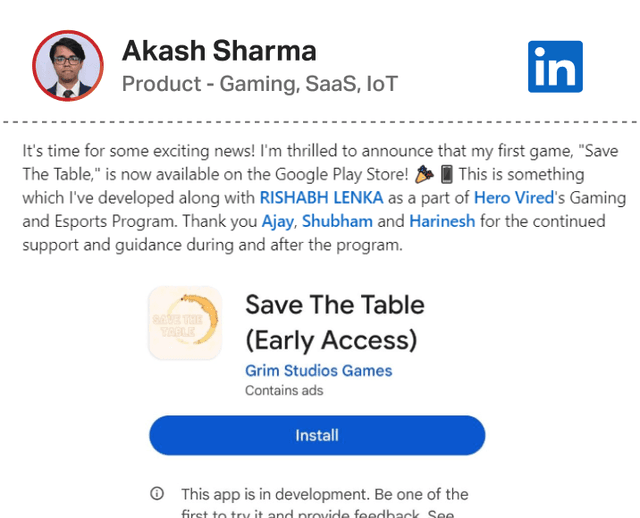
Task: Open the Akash Sharma profile name
Action: tap(219, 50)
